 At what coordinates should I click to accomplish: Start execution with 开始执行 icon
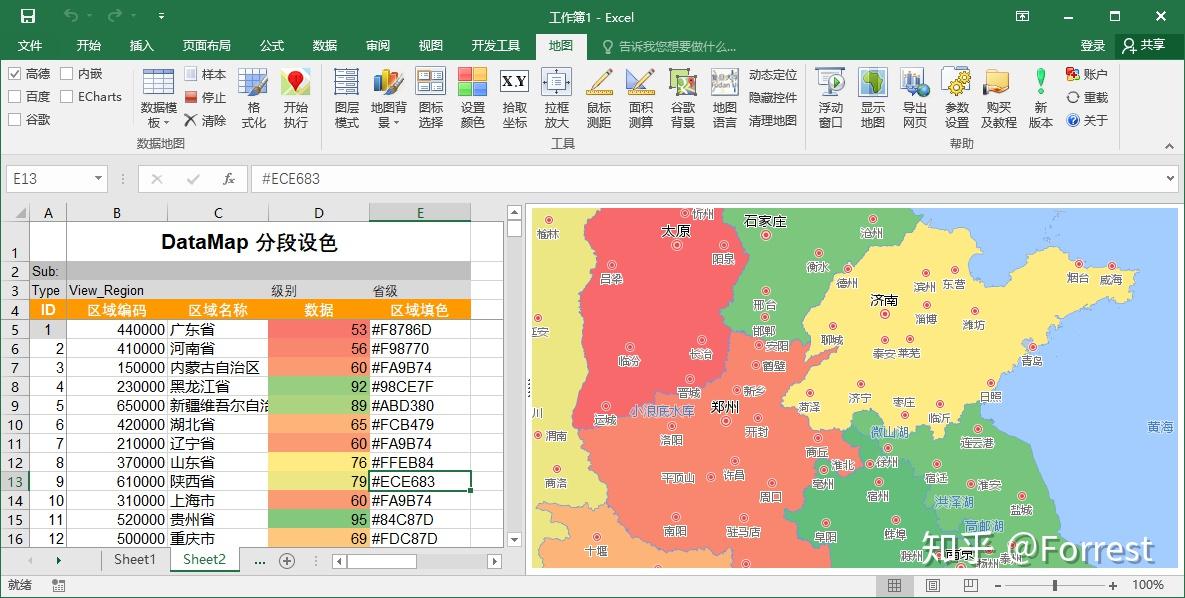(295, 98)
